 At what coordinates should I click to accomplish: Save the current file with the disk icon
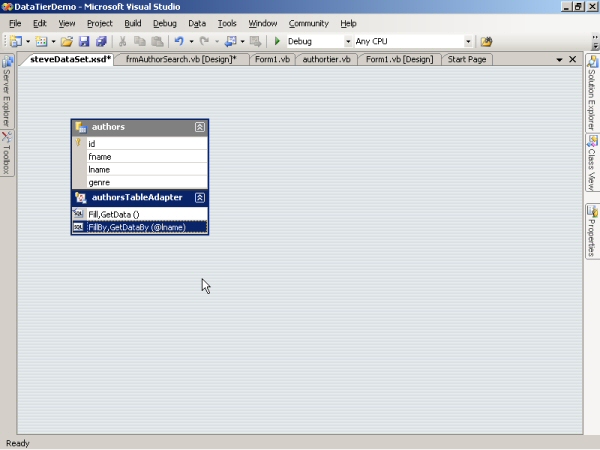click(x=84, y=41)
